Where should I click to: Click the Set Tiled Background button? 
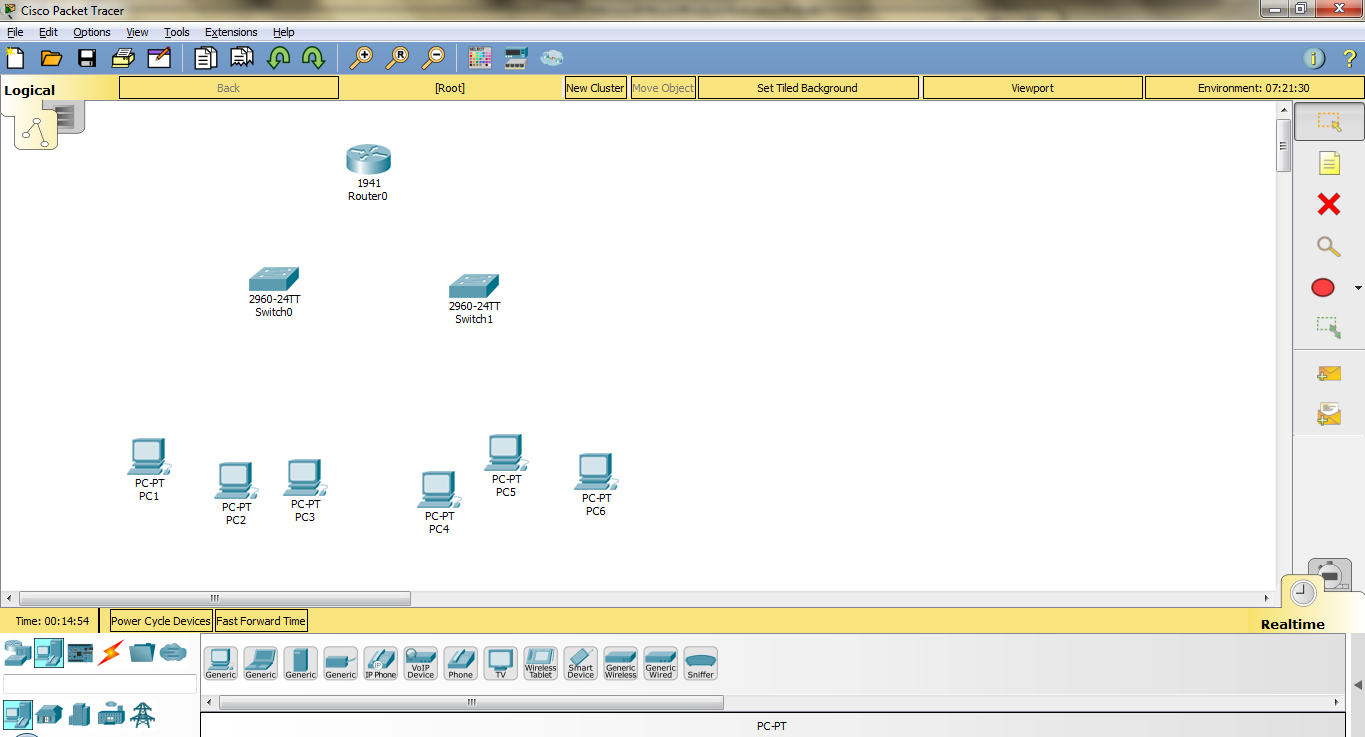[x=807, y=87]
